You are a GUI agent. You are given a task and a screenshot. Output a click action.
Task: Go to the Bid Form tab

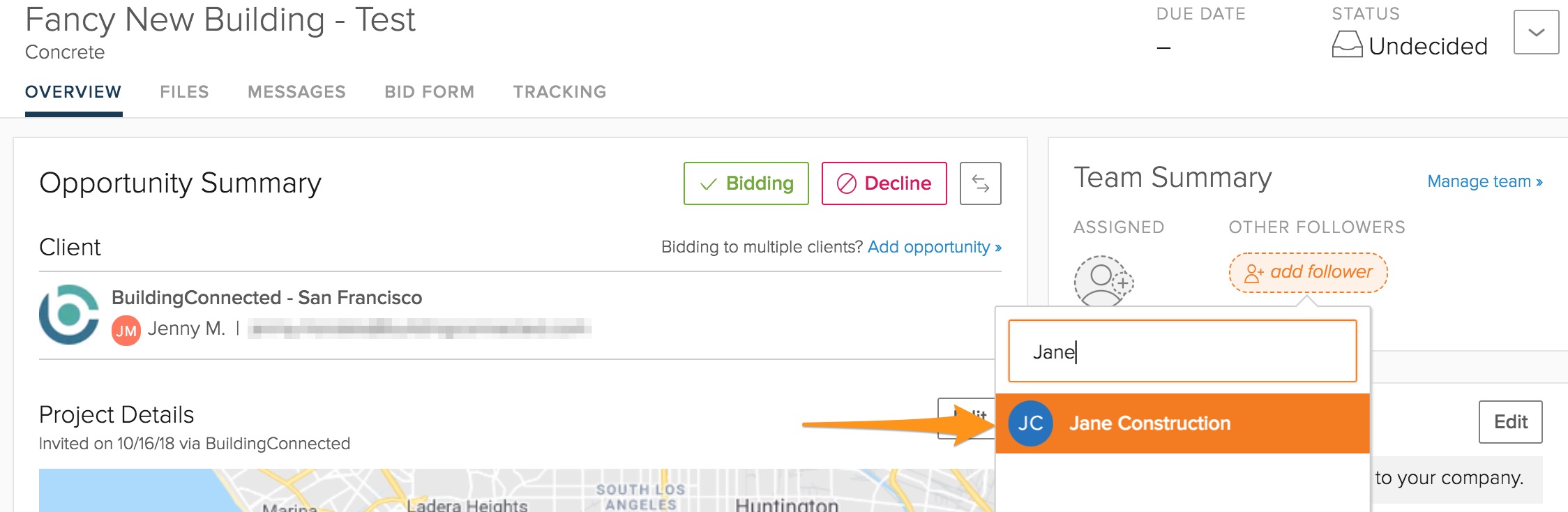tap(429, 92)
